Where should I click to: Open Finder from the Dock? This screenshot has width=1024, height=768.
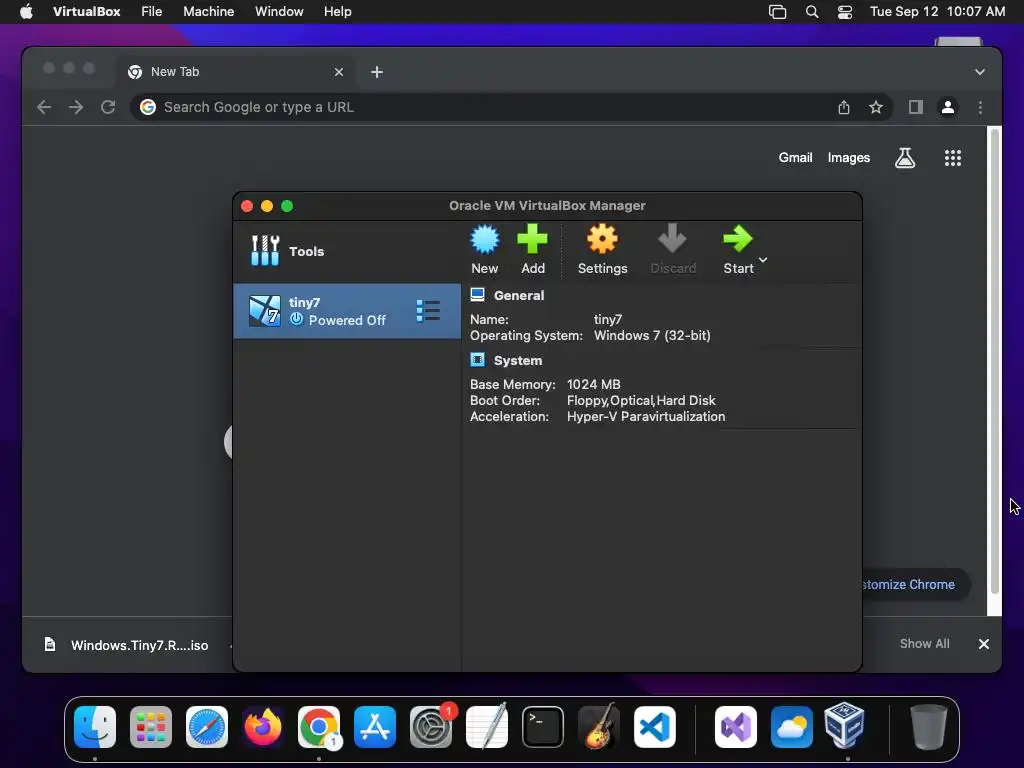tap(95, 727)
